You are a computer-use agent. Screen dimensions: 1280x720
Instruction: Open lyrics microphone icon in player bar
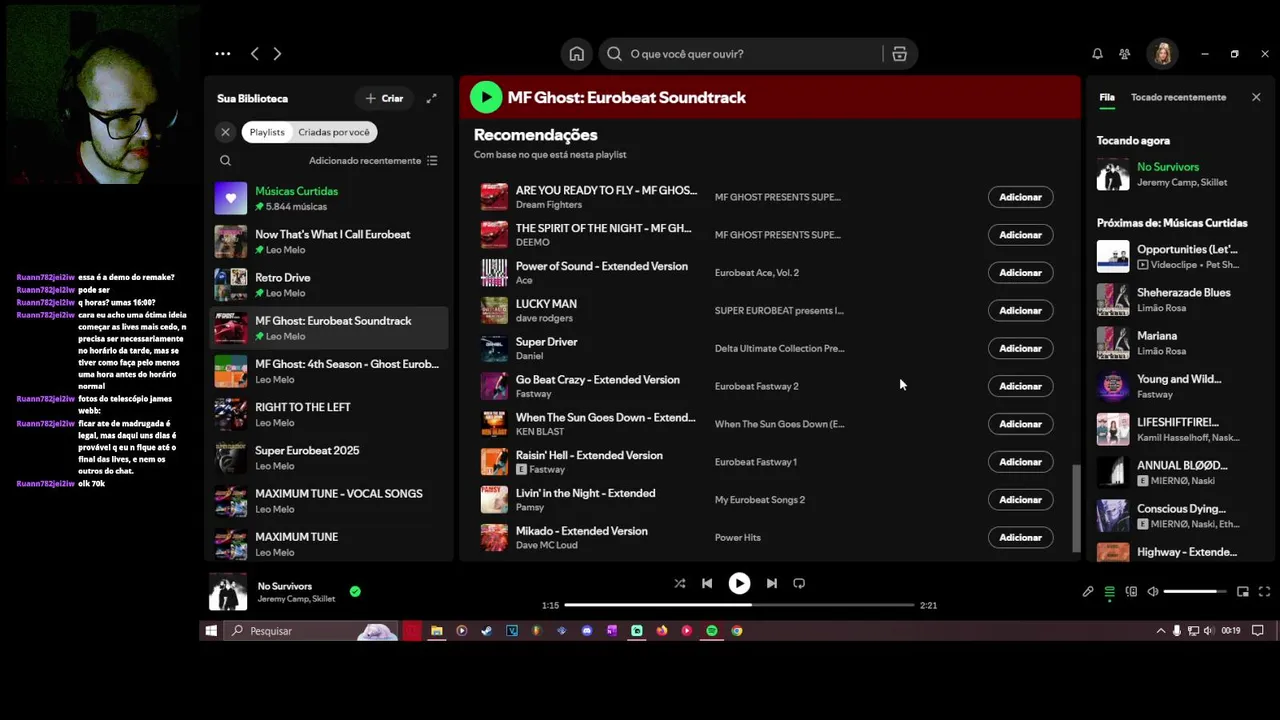click(1088, 592)
